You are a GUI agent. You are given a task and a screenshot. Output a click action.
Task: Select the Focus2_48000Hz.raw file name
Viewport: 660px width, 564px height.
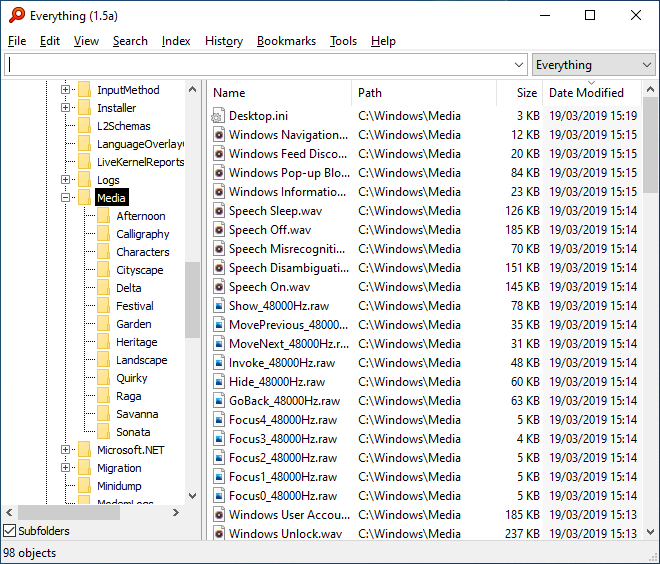(283, 458)
